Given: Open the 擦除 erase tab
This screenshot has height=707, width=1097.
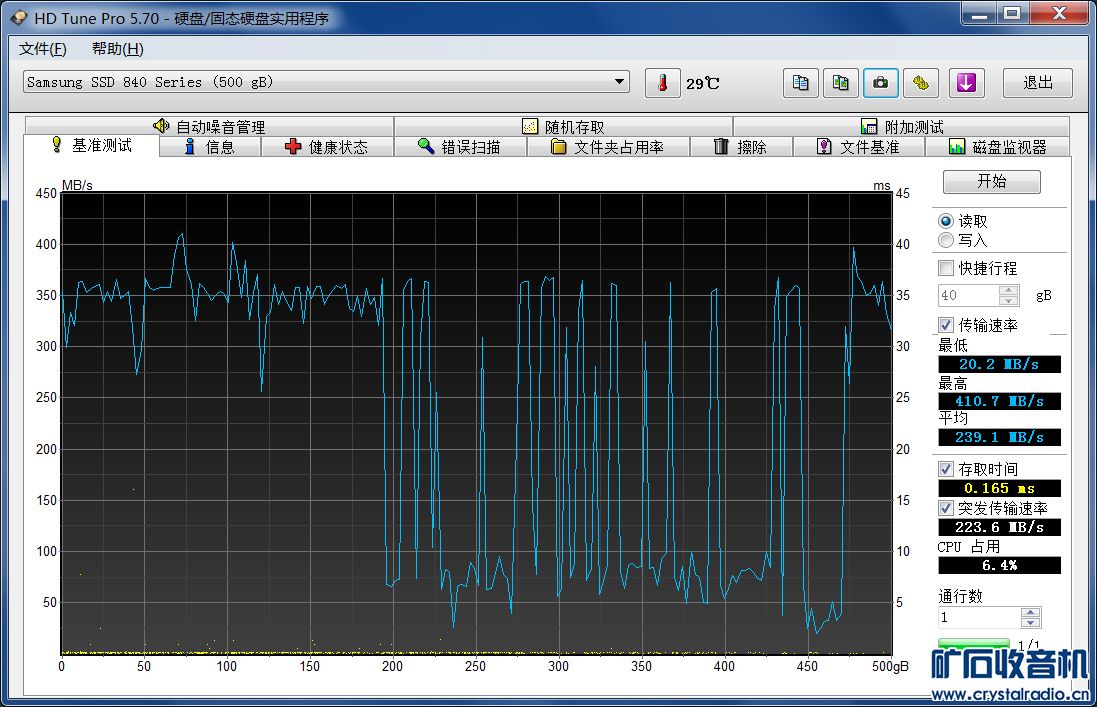Looking at the screenshot, I should [x=740, y=147].
